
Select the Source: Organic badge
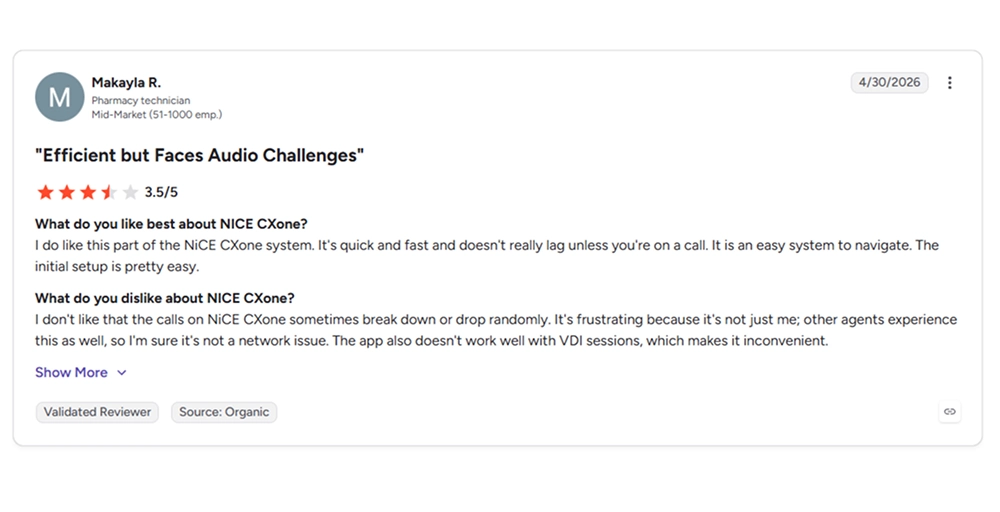(x=224, y=412)
